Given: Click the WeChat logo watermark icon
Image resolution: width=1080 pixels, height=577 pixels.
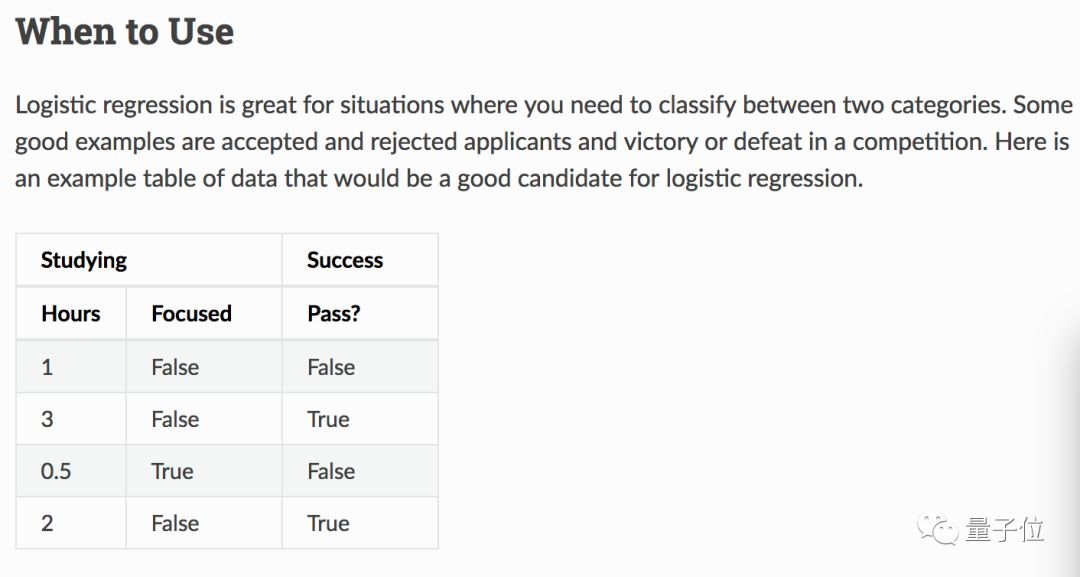Looking at the screenshot, I should point(939,528).
